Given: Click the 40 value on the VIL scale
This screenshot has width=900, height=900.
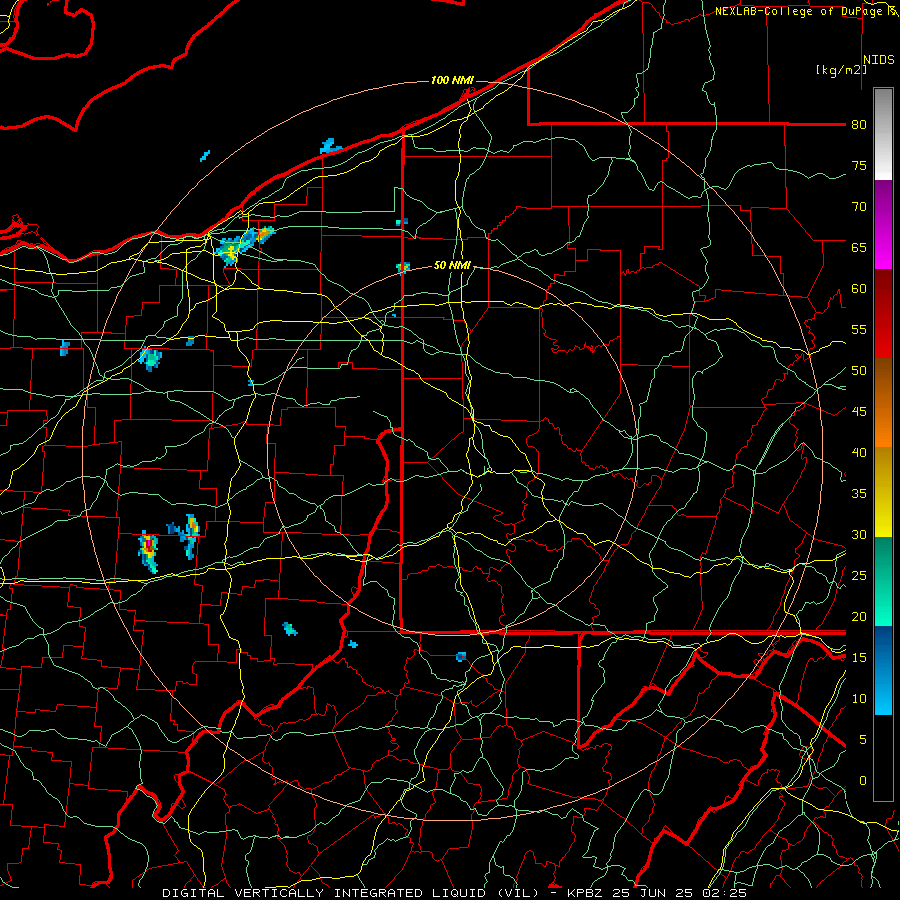Looking at the screenshot, I should (x=859, y=452).
